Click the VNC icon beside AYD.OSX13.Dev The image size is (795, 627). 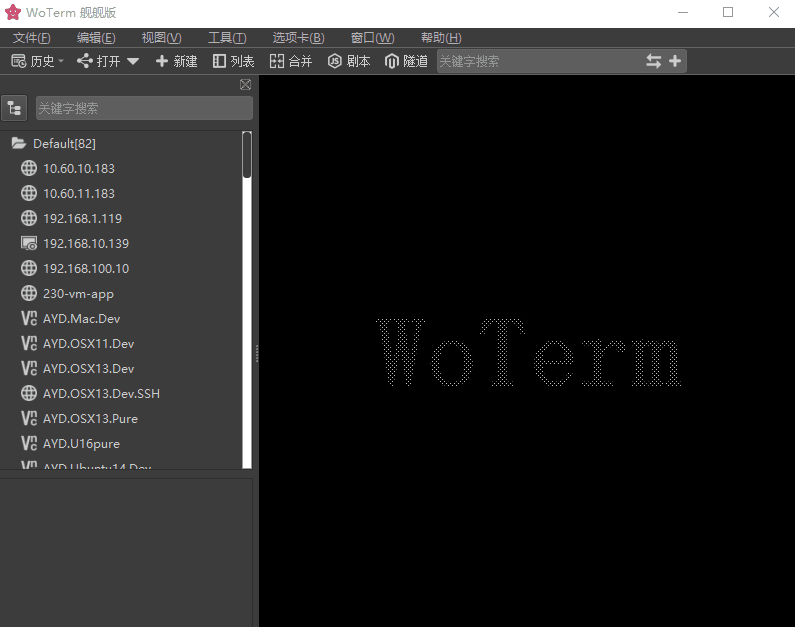(29, 368)
